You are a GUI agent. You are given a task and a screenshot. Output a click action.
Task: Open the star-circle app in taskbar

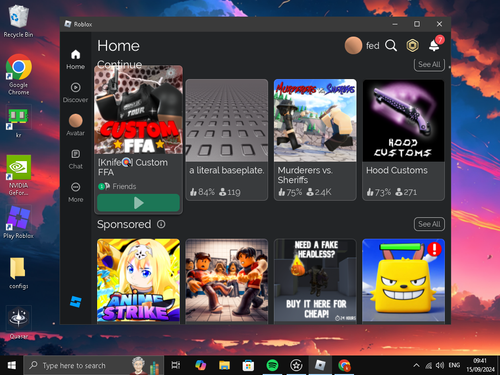[x=296, y=365]
